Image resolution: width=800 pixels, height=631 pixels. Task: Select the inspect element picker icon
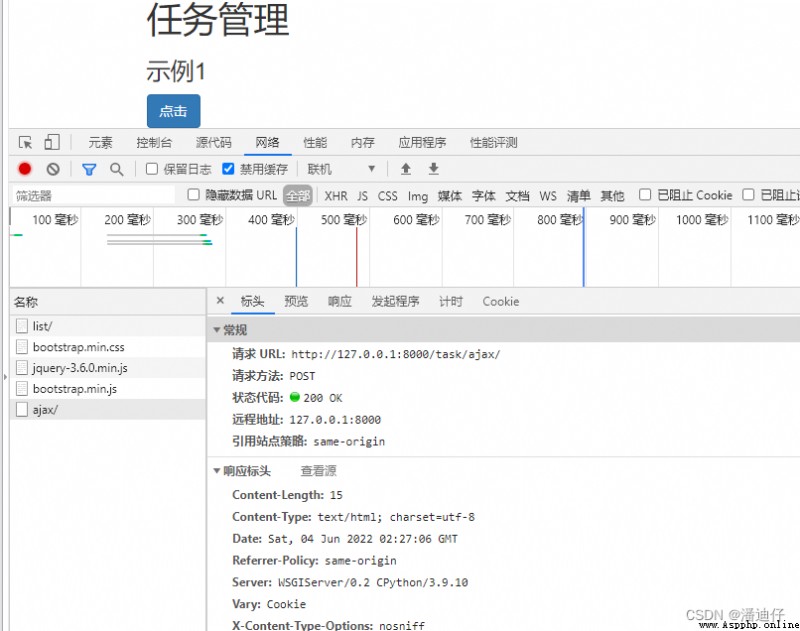click(x=25, y=142)
